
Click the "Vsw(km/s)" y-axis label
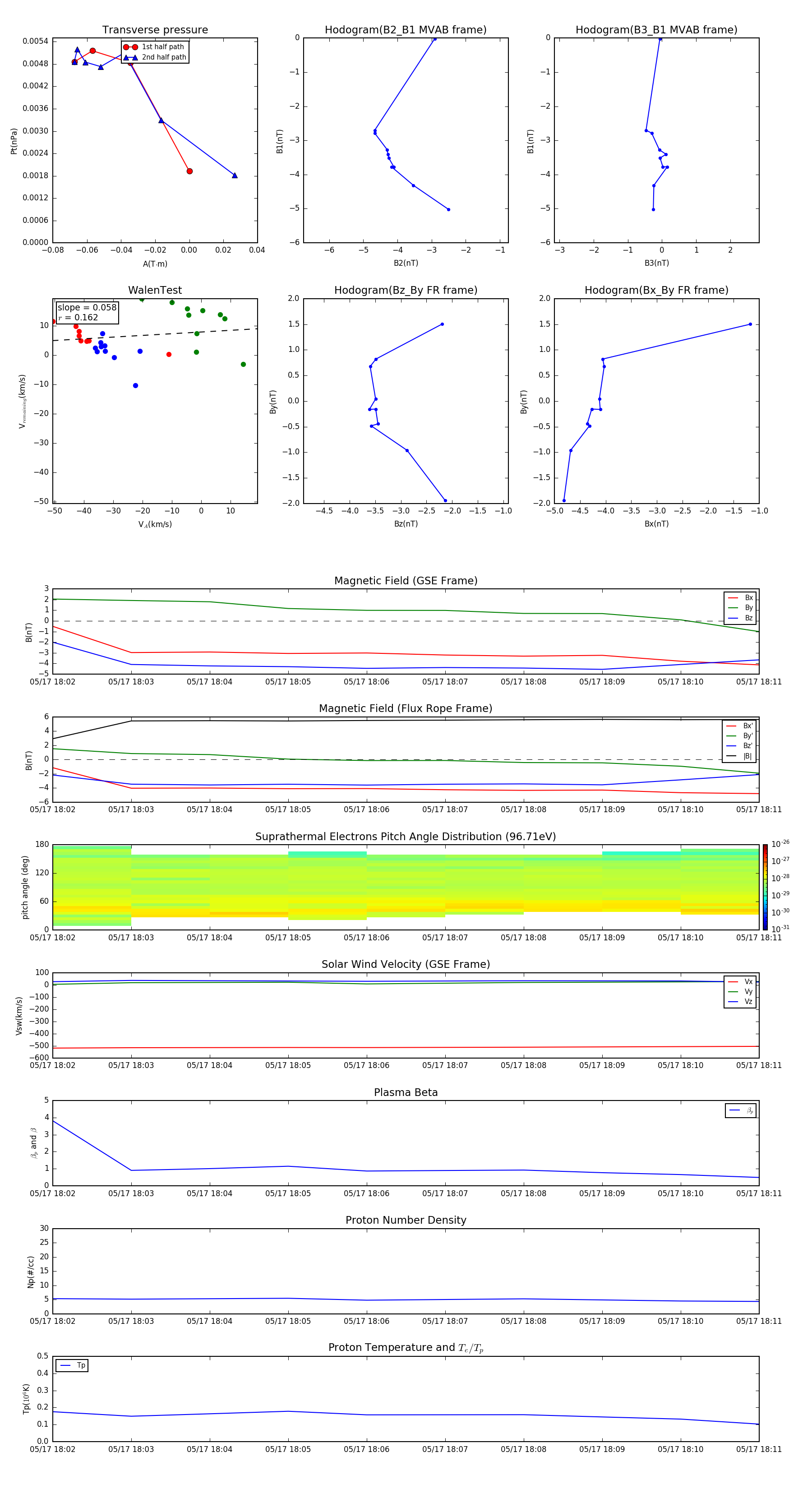[x=19, y=1016]
